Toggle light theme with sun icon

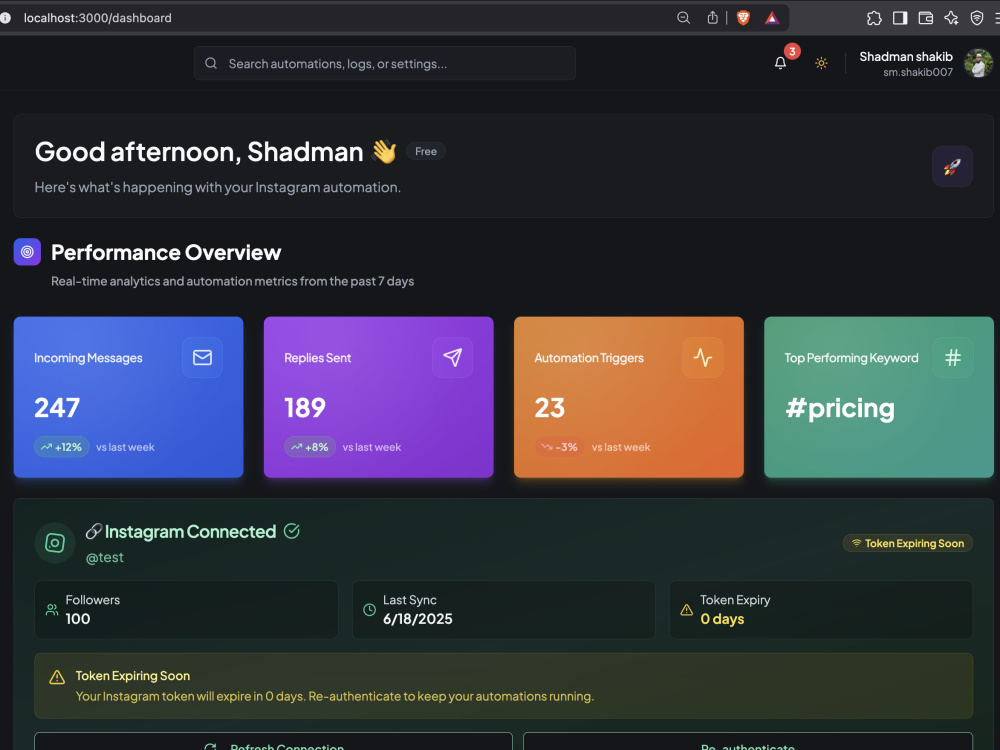[x=821, y=63]
